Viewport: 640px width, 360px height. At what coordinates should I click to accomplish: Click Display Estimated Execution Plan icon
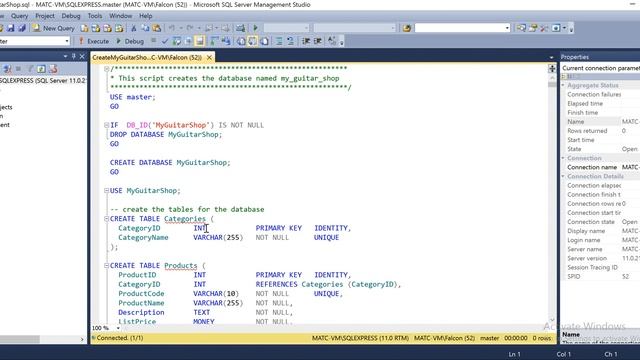(177, 41)
